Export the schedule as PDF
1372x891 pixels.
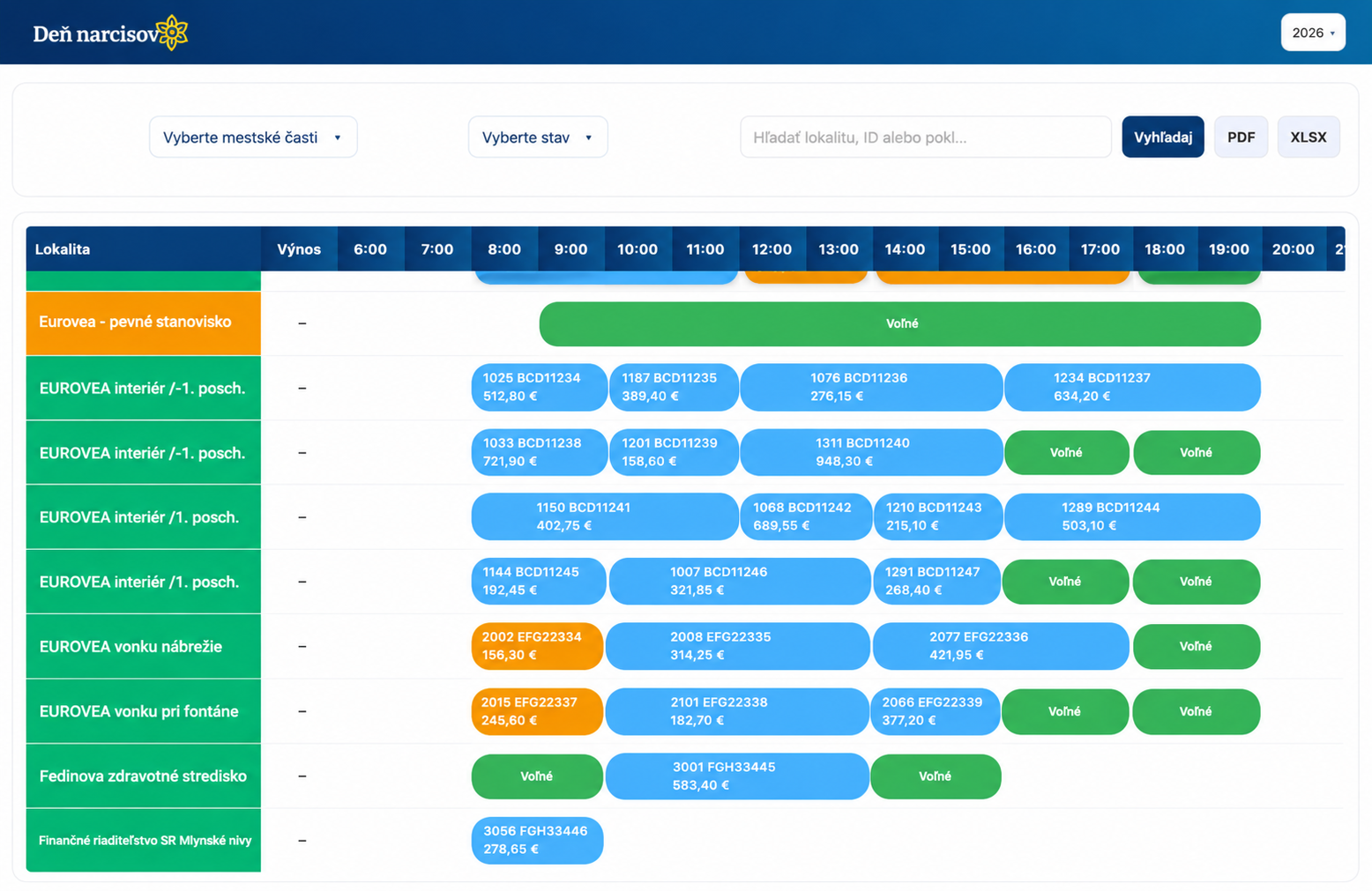point(1241,137)
